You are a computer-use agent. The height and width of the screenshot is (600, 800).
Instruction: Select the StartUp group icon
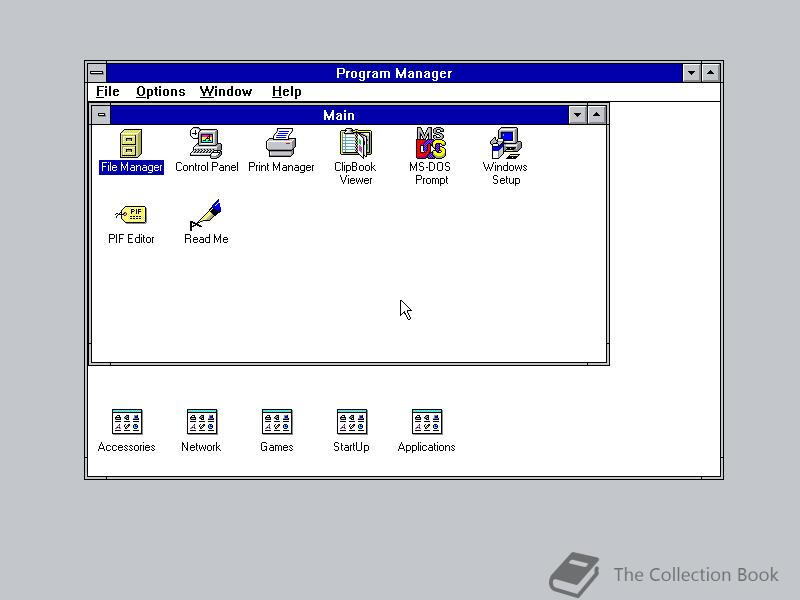tap(352, 422)
